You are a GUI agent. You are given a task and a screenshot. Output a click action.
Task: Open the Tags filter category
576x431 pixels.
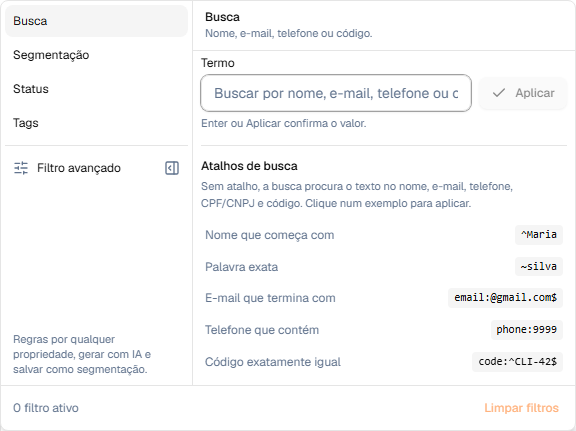pos(96,123)
